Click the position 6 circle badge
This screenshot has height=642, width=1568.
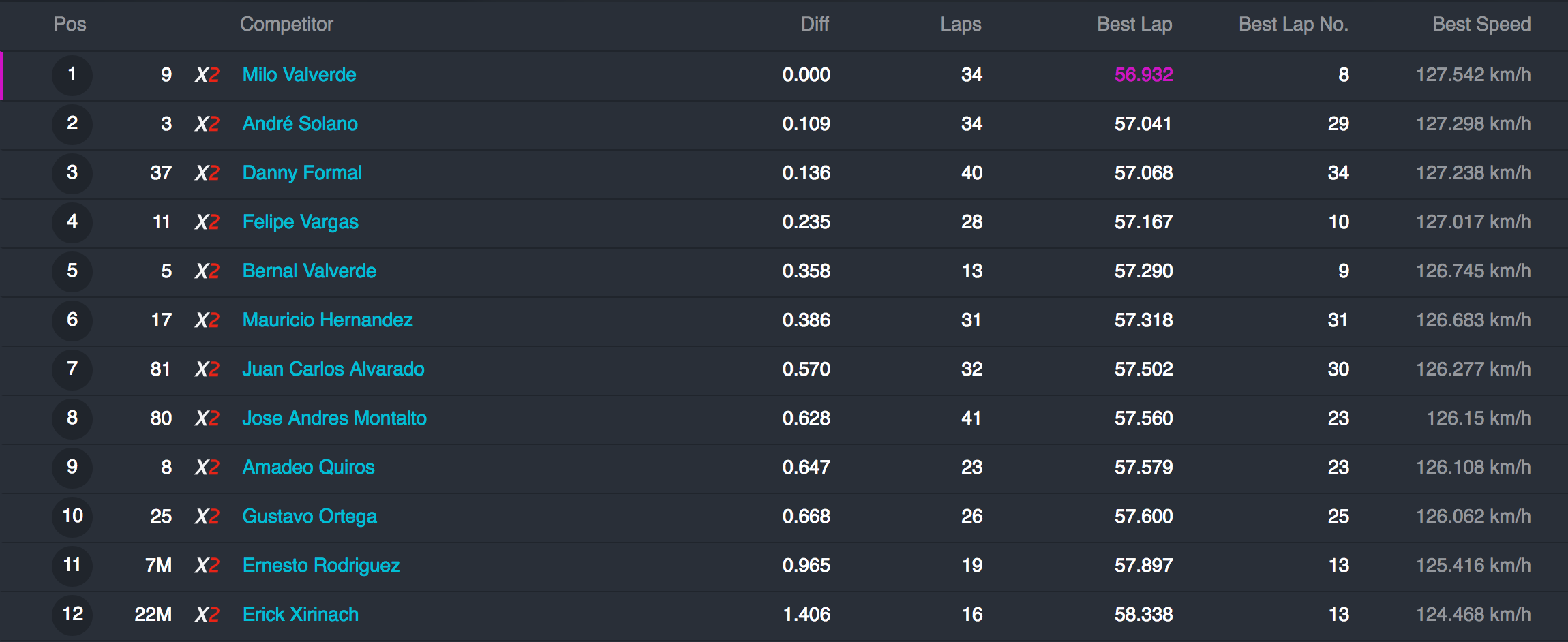72,320
